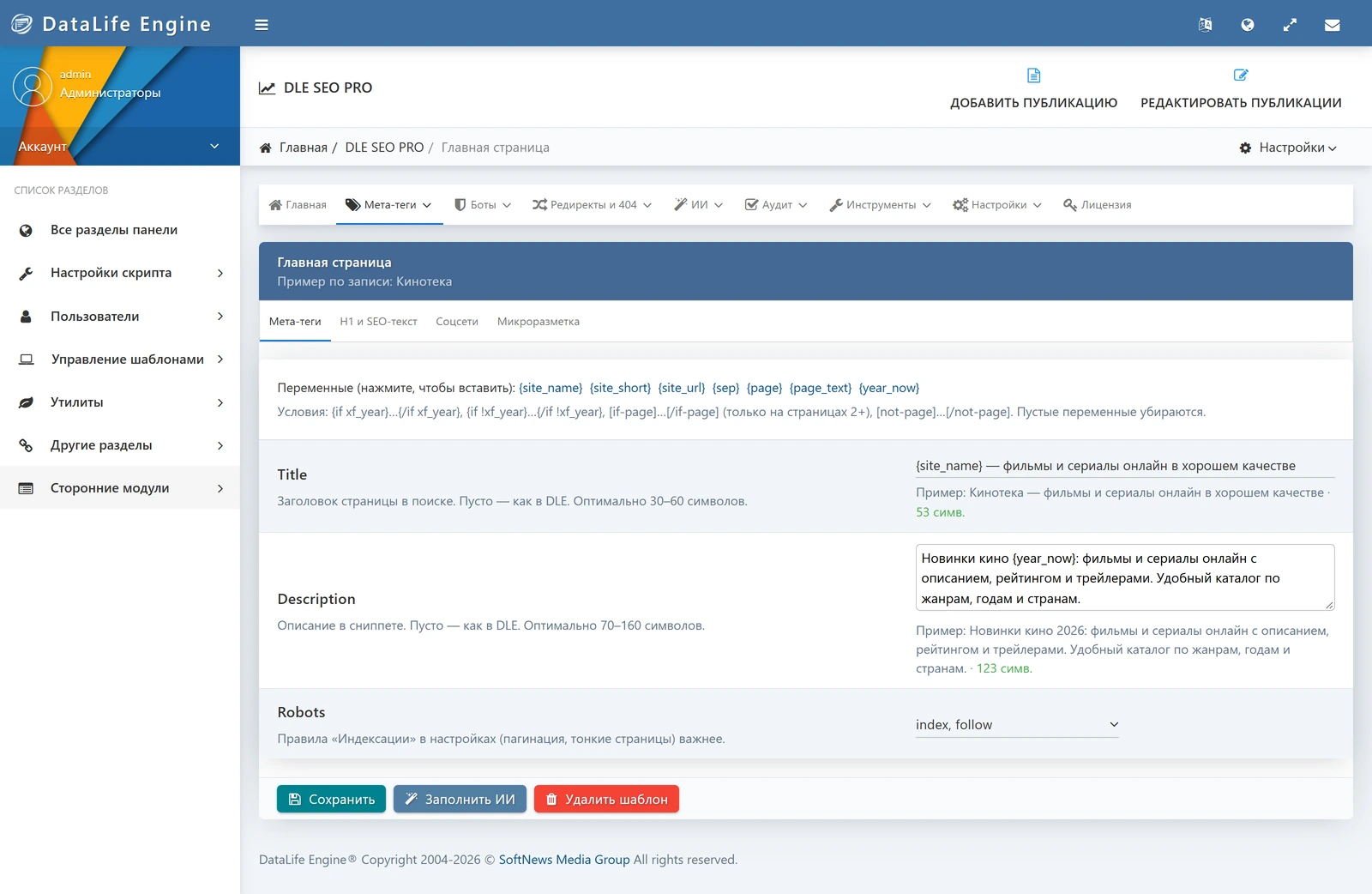The height and width of the screenshot is (894, 1372).
Task: Click the admin user avatar icon
Action: [x=33, y=87]
